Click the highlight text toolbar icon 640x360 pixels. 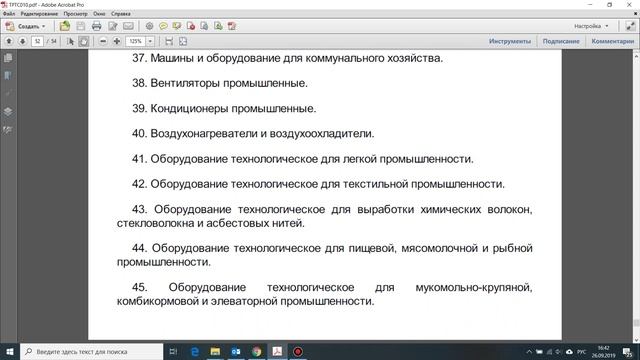coord(177,27)
